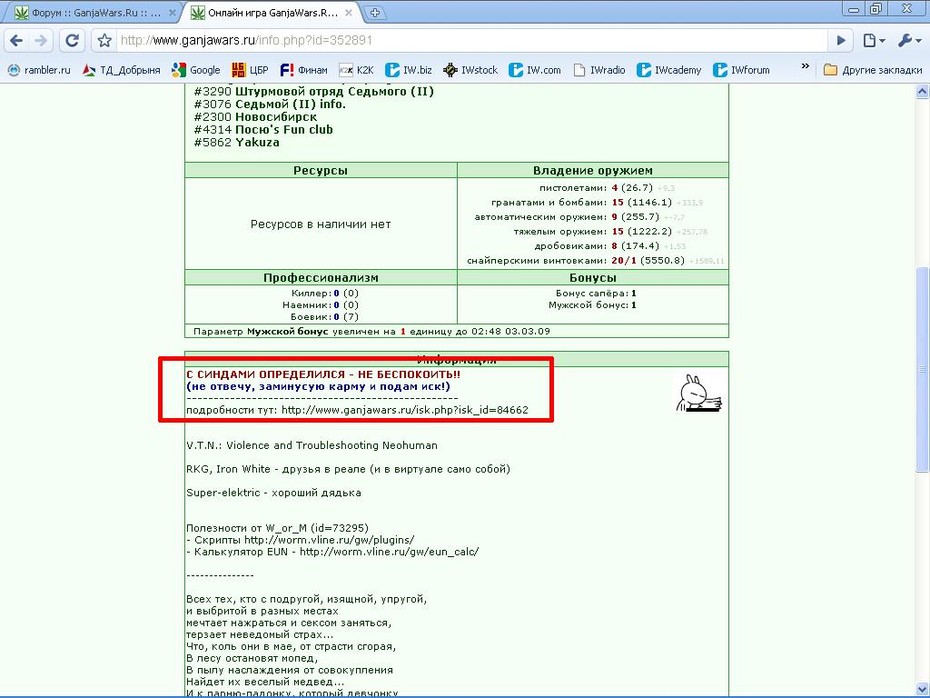Screen dimensions: 930x698
Task: Open the ТД_Добрыня bookmark
Action: point(122,70)
